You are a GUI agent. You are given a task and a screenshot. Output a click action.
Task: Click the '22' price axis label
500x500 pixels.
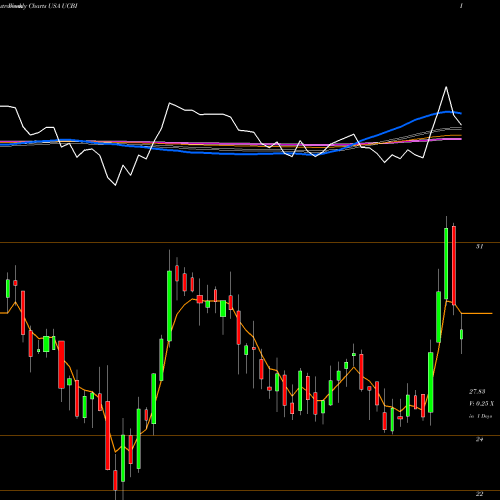click(479, 494)
